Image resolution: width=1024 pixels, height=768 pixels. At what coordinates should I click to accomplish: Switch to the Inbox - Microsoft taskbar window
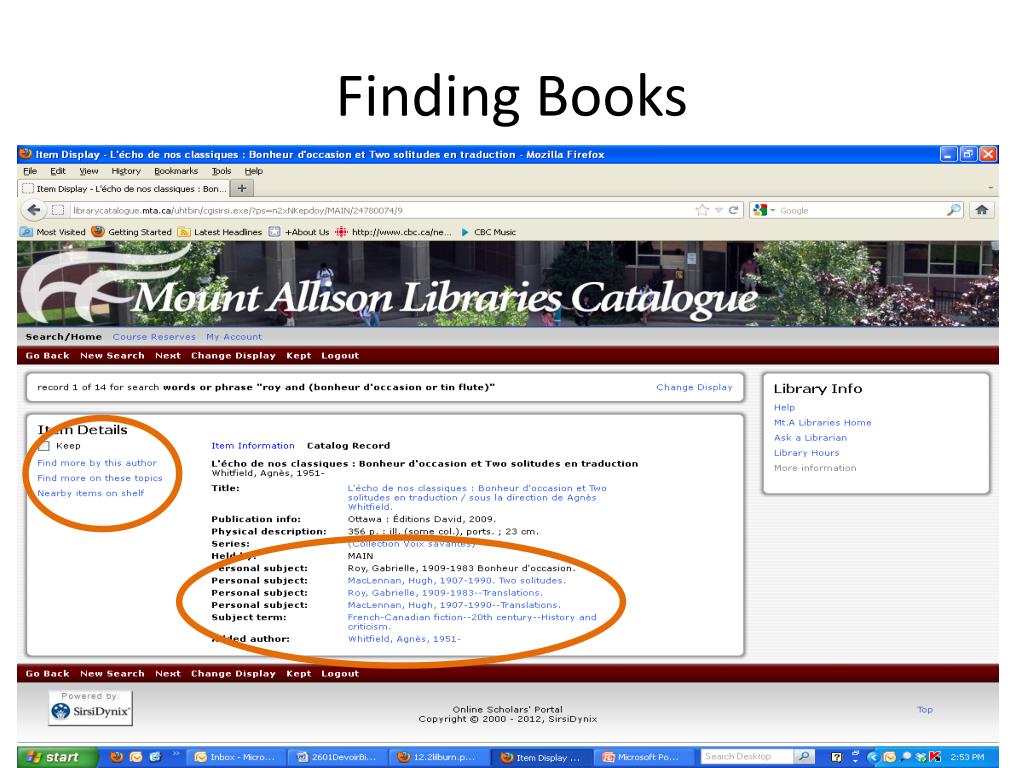pos(236,757)
